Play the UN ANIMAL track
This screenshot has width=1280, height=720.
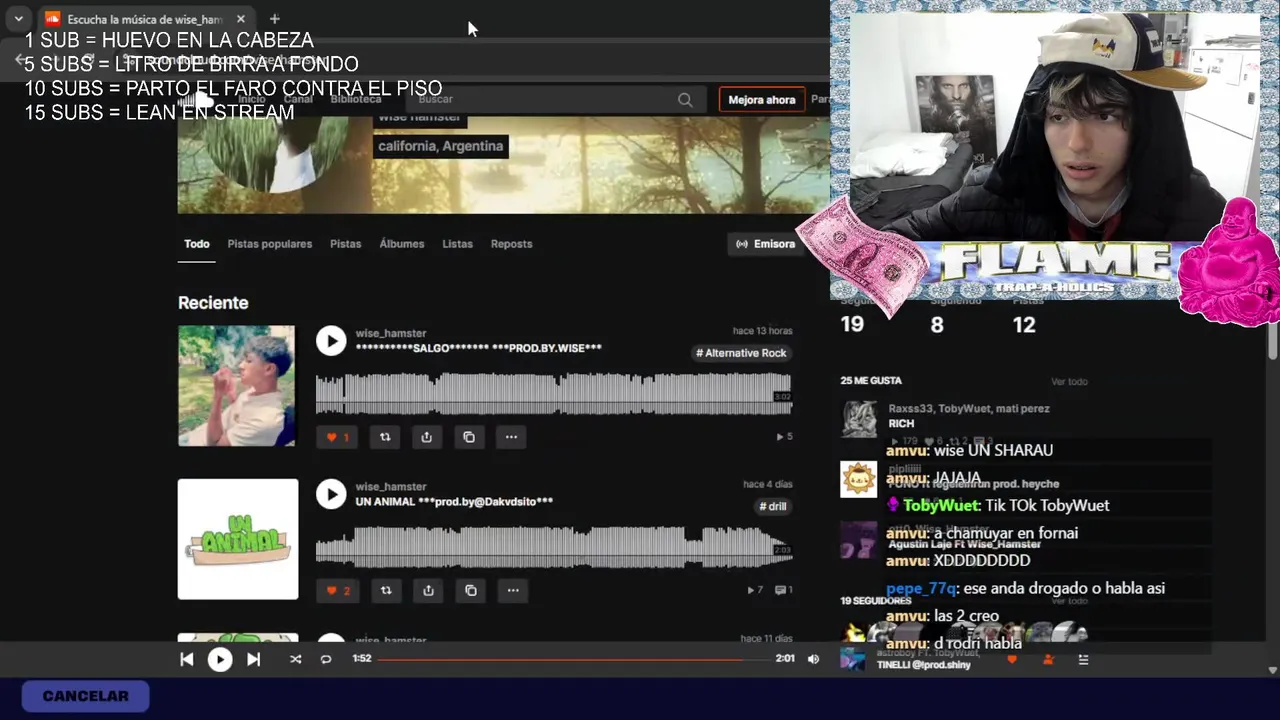coord(331,494)
